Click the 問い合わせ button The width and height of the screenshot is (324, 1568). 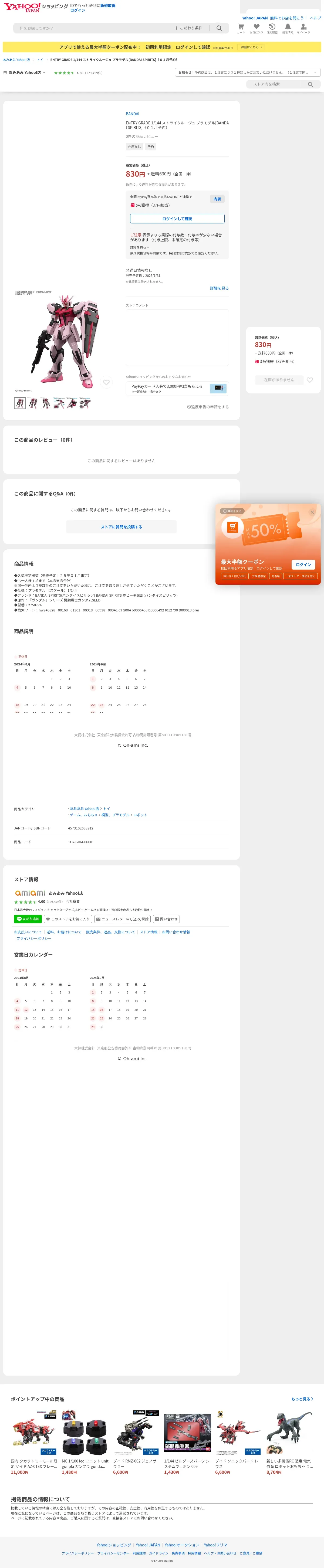[166, 919]
